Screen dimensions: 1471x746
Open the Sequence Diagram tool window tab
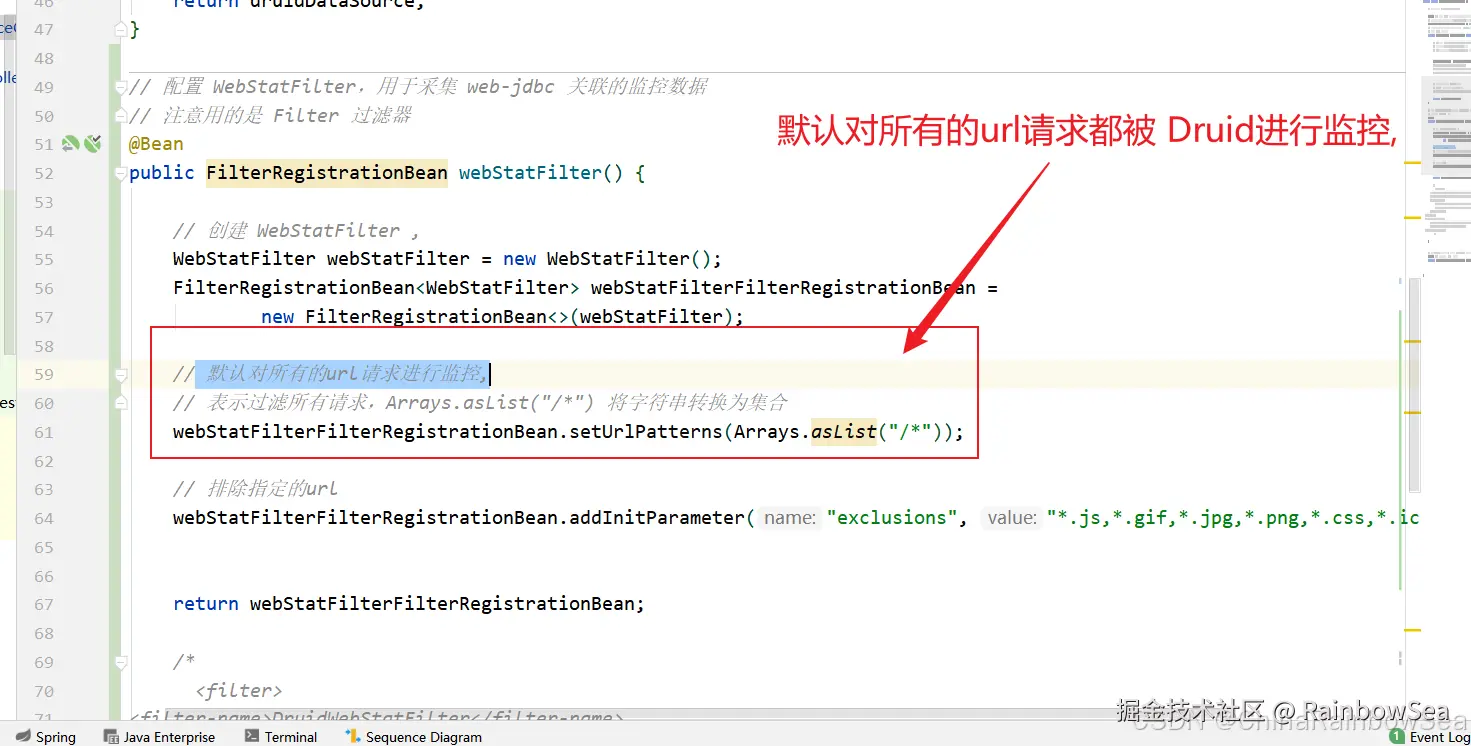pyautogui.click(x=413, y=736)
